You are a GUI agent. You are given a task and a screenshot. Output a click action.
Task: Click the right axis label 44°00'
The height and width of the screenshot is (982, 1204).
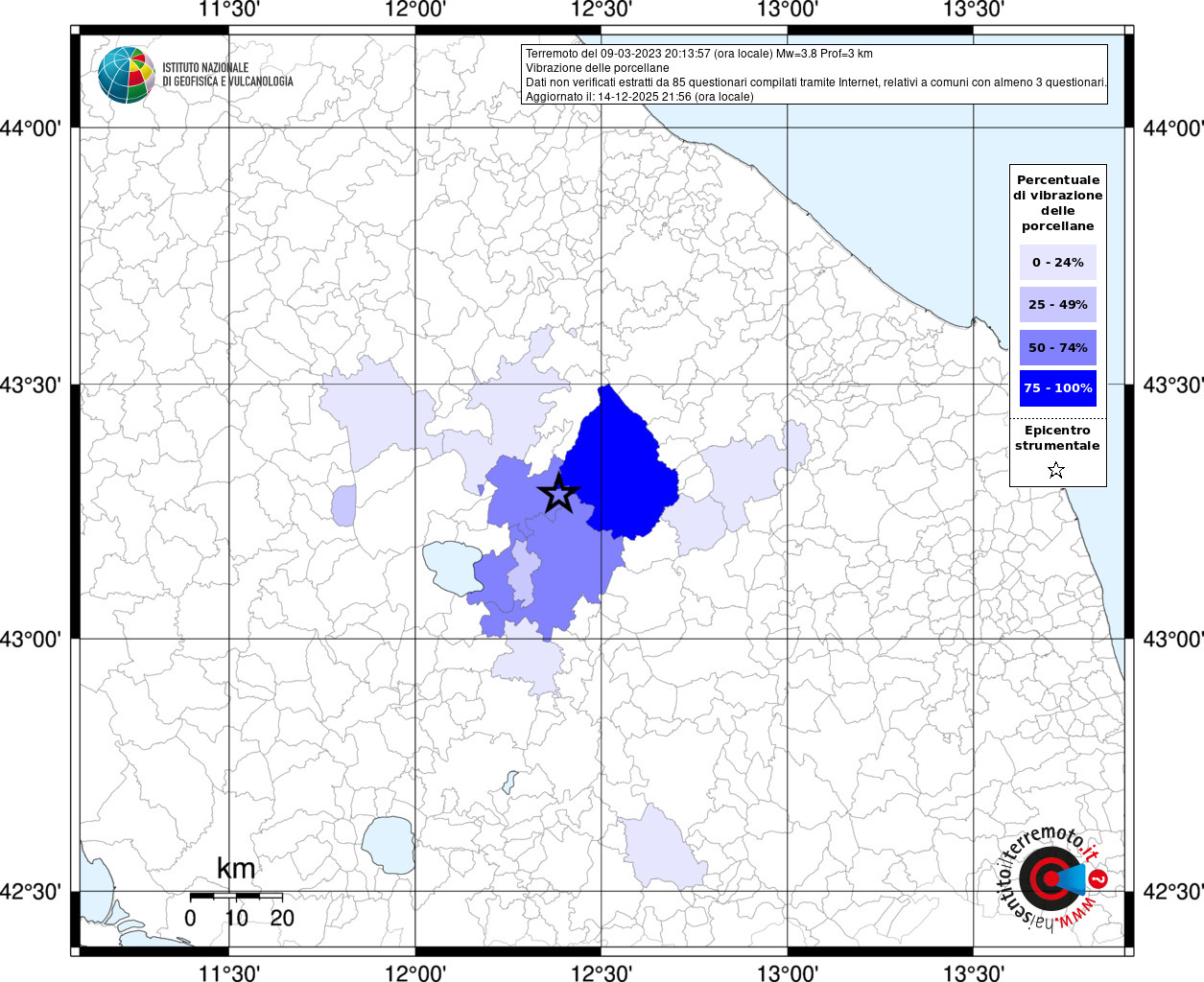pyautogui.click(x=1173, y=129)
